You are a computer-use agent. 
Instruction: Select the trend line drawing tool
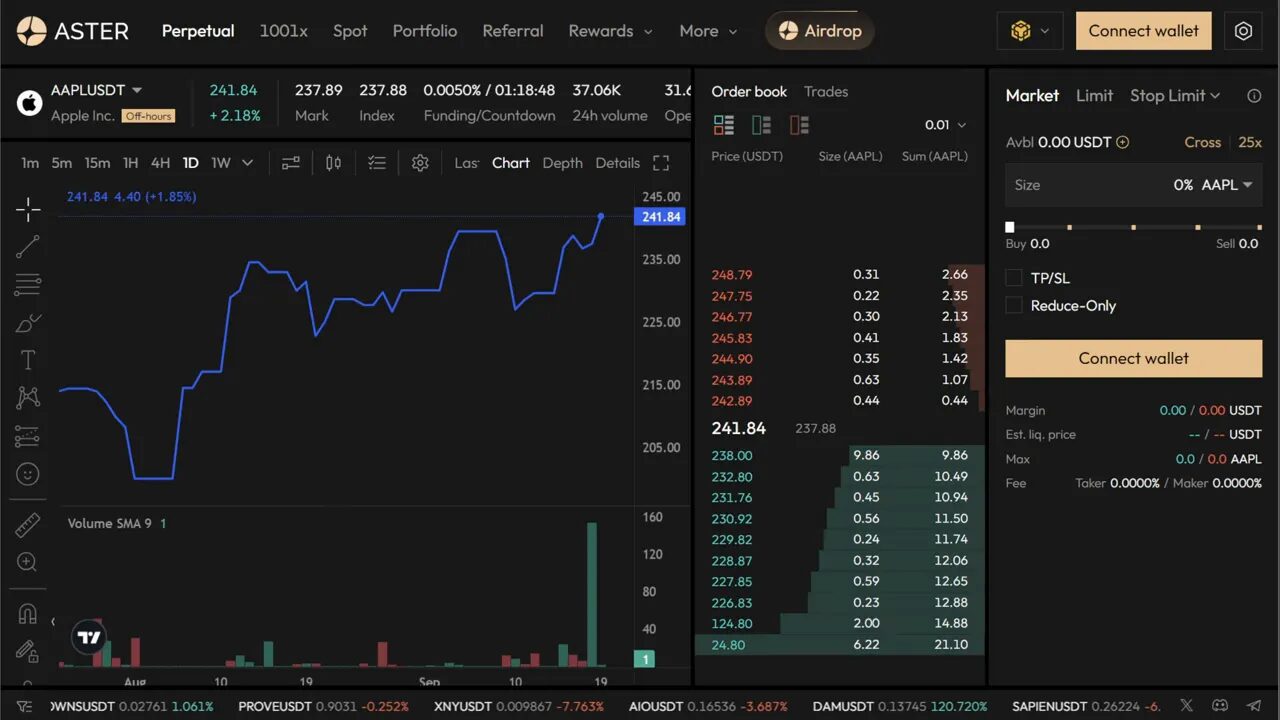27,247
